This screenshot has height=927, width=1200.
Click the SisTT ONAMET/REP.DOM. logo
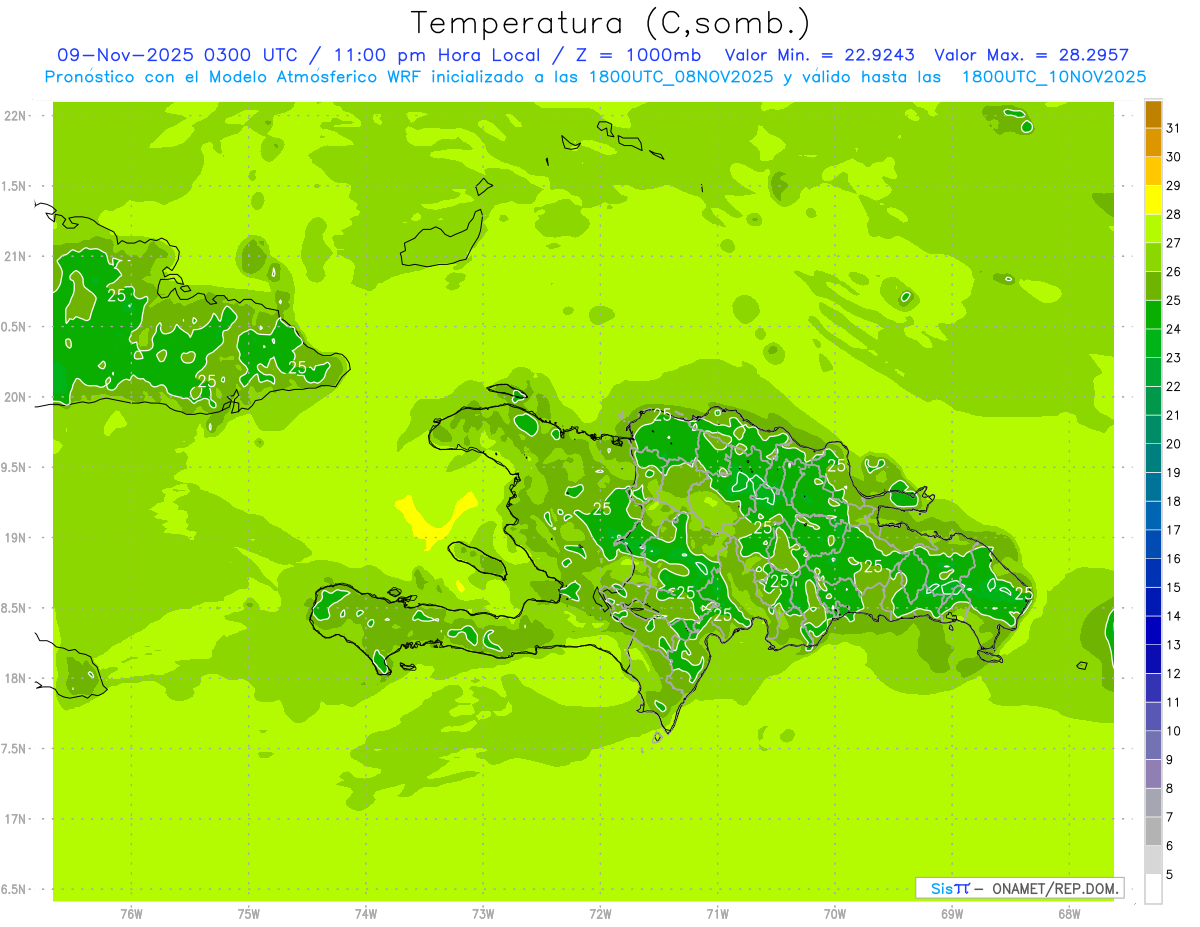point(1018,888)
